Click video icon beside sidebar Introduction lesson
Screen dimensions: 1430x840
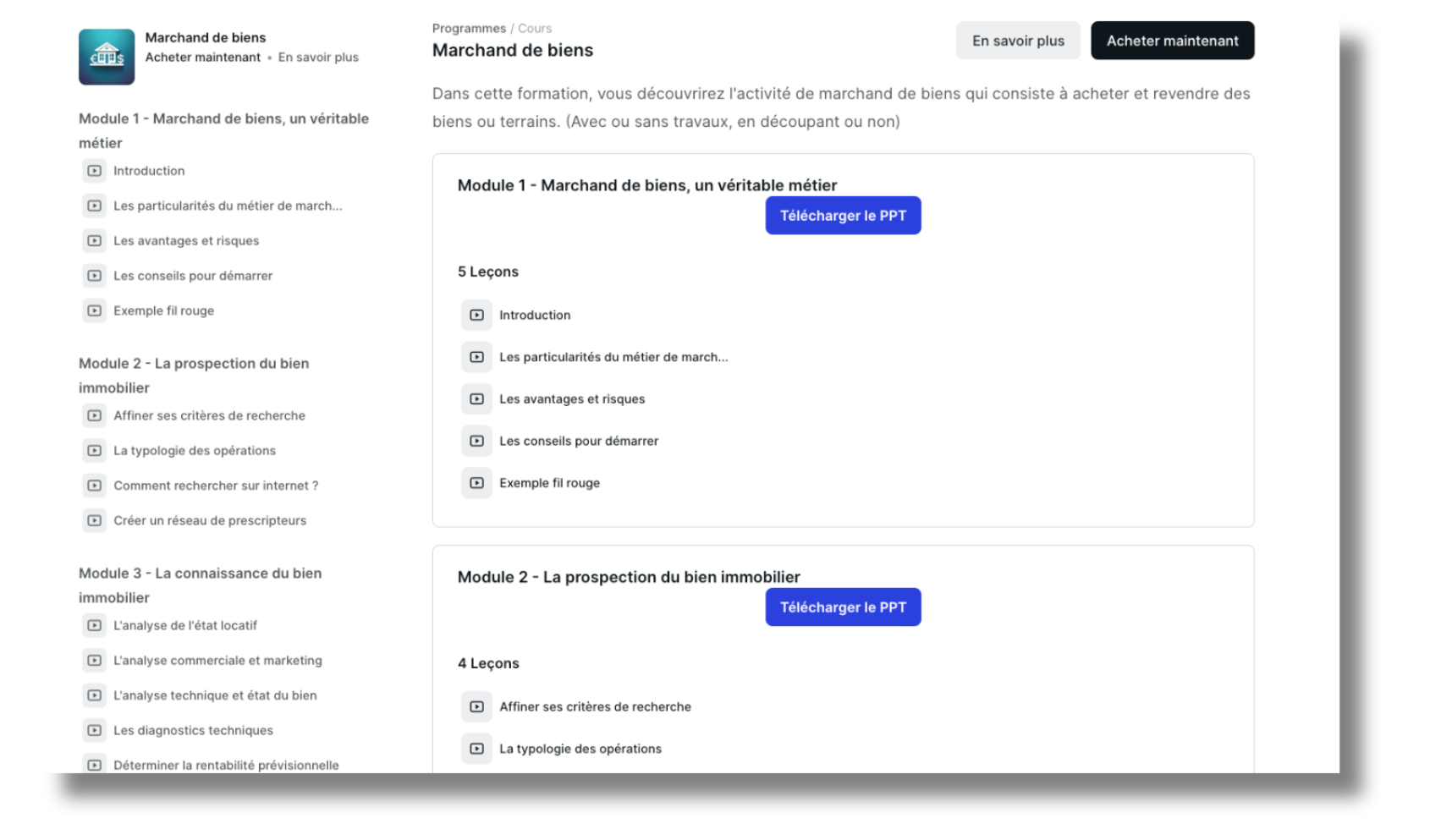point(95,171)
